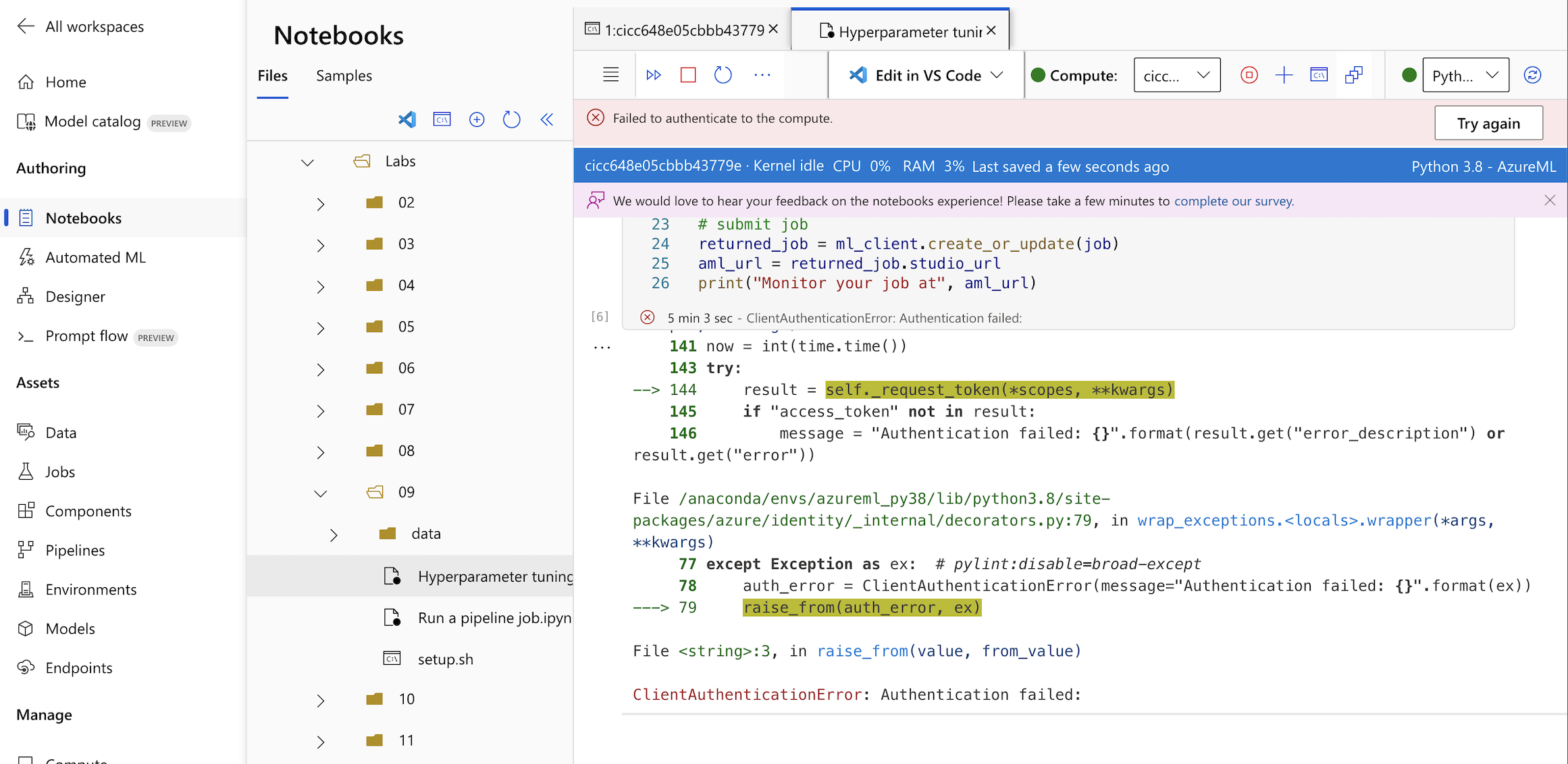Collapse the Files pane with double-chevron icon
The height and width of the screenshot is (764, 1568).
click(x=547, y=119)
